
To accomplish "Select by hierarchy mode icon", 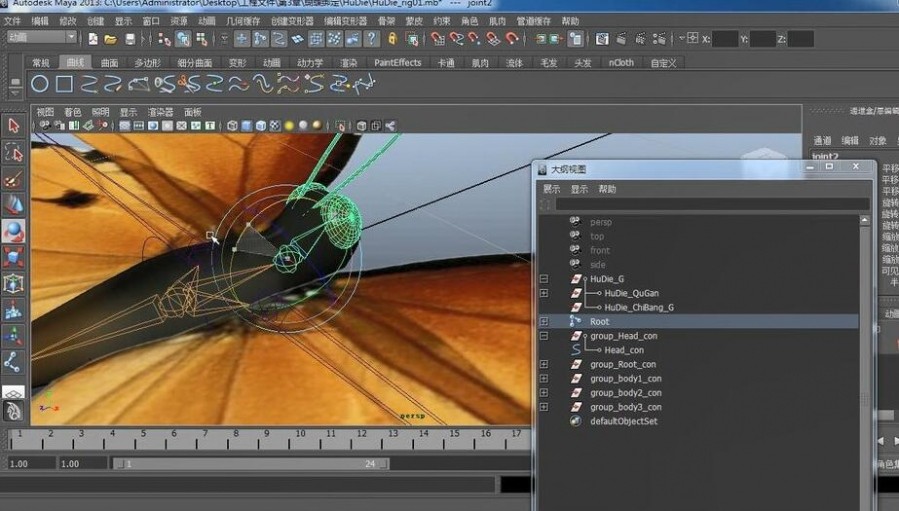I will (x=165, y=39).
